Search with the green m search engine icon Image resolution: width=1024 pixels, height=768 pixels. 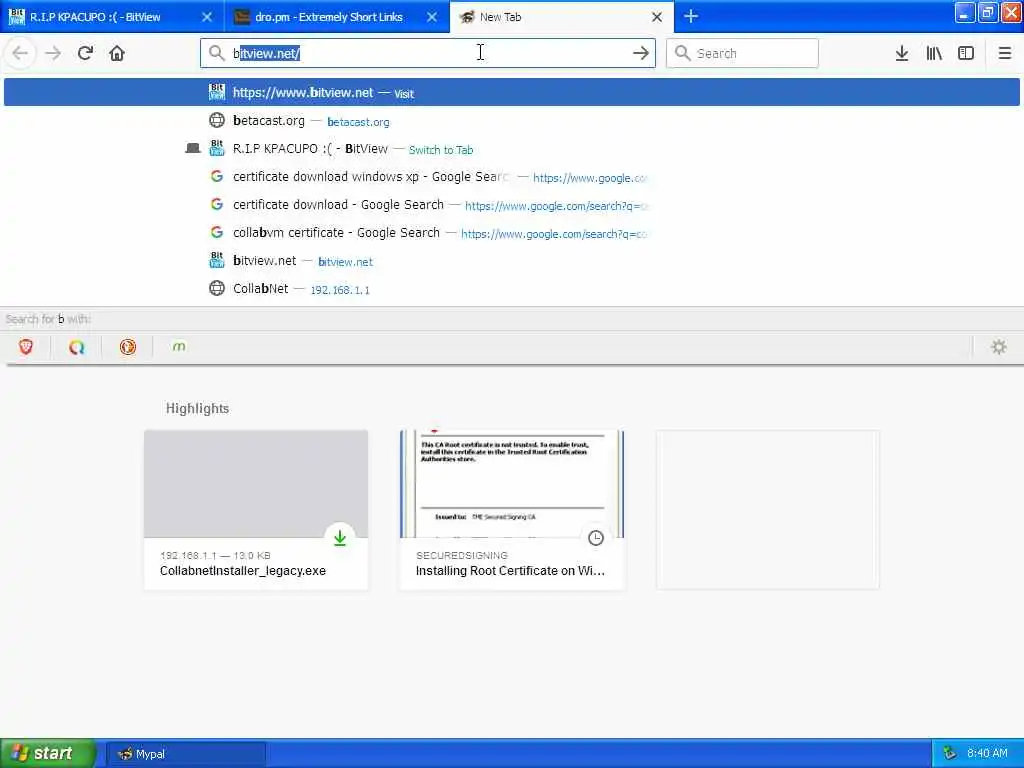(x=178, y=347)
